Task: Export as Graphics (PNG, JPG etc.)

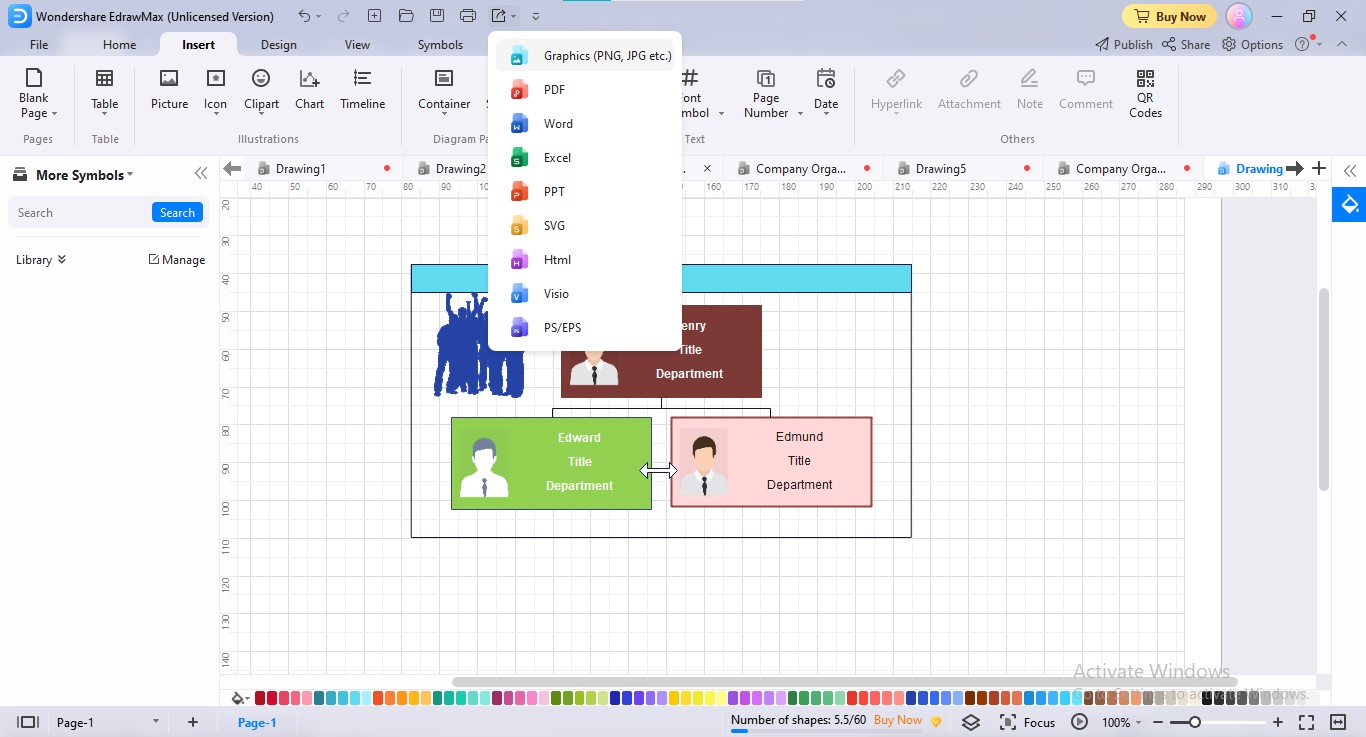Action: [585, 56]
